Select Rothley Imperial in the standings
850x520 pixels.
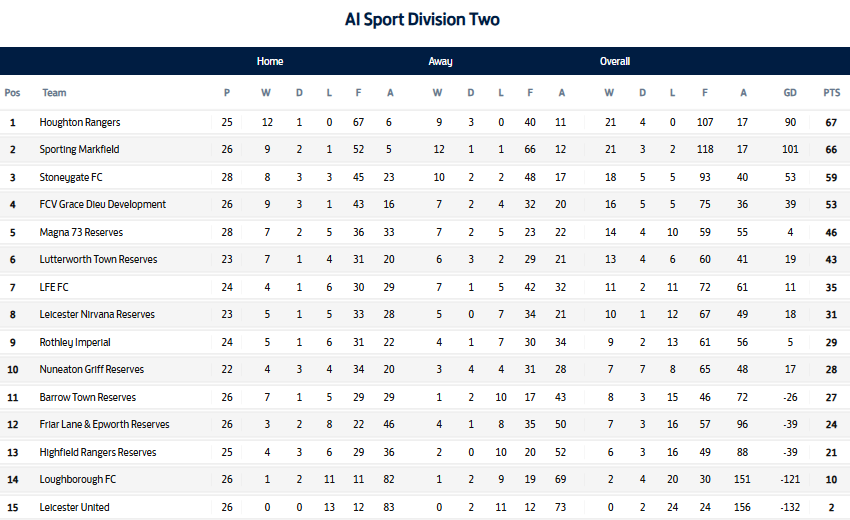(75, 342)
